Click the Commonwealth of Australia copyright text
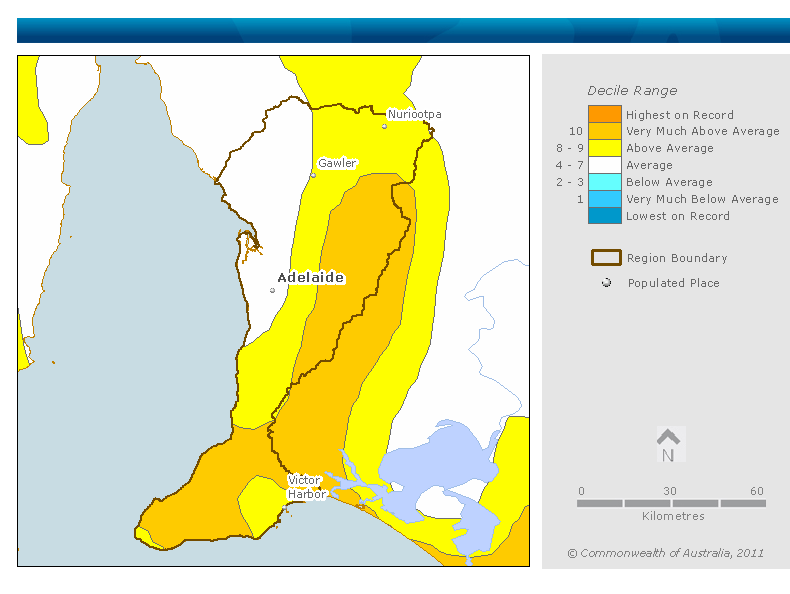The width and height of the screenshot is (790, 594). (x=666, y=553)
